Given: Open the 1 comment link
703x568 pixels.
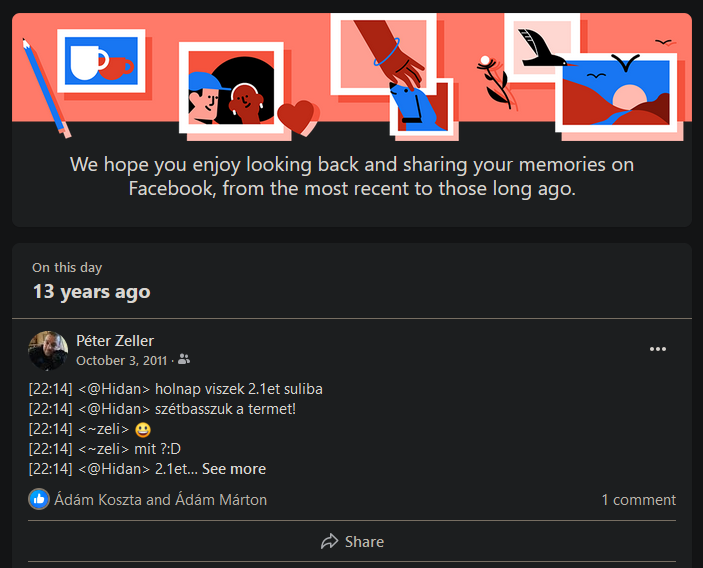Looking at the screenshot, I should click(638, 500).
